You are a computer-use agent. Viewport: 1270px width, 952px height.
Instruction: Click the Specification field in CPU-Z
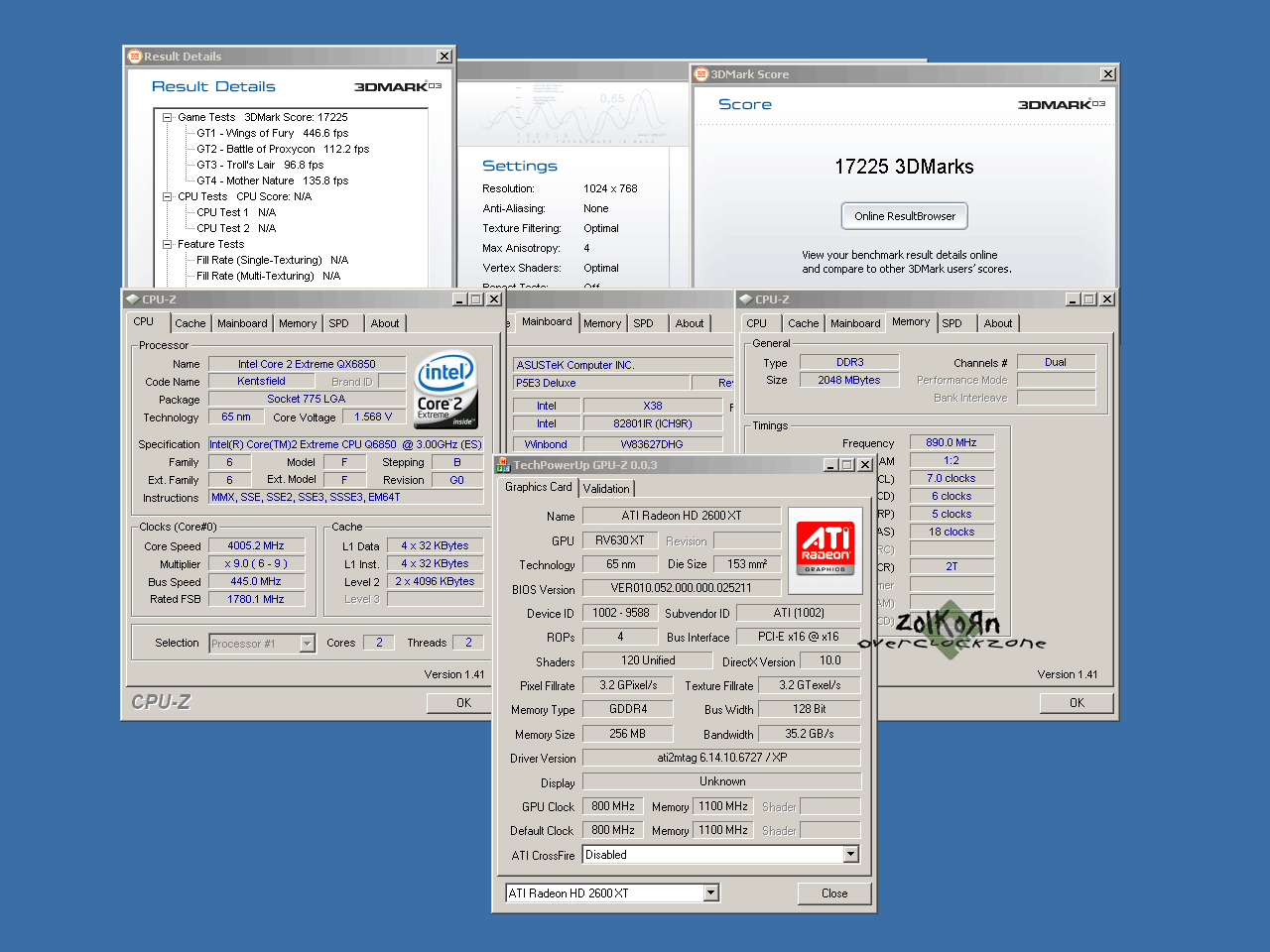tap(345, 444)
